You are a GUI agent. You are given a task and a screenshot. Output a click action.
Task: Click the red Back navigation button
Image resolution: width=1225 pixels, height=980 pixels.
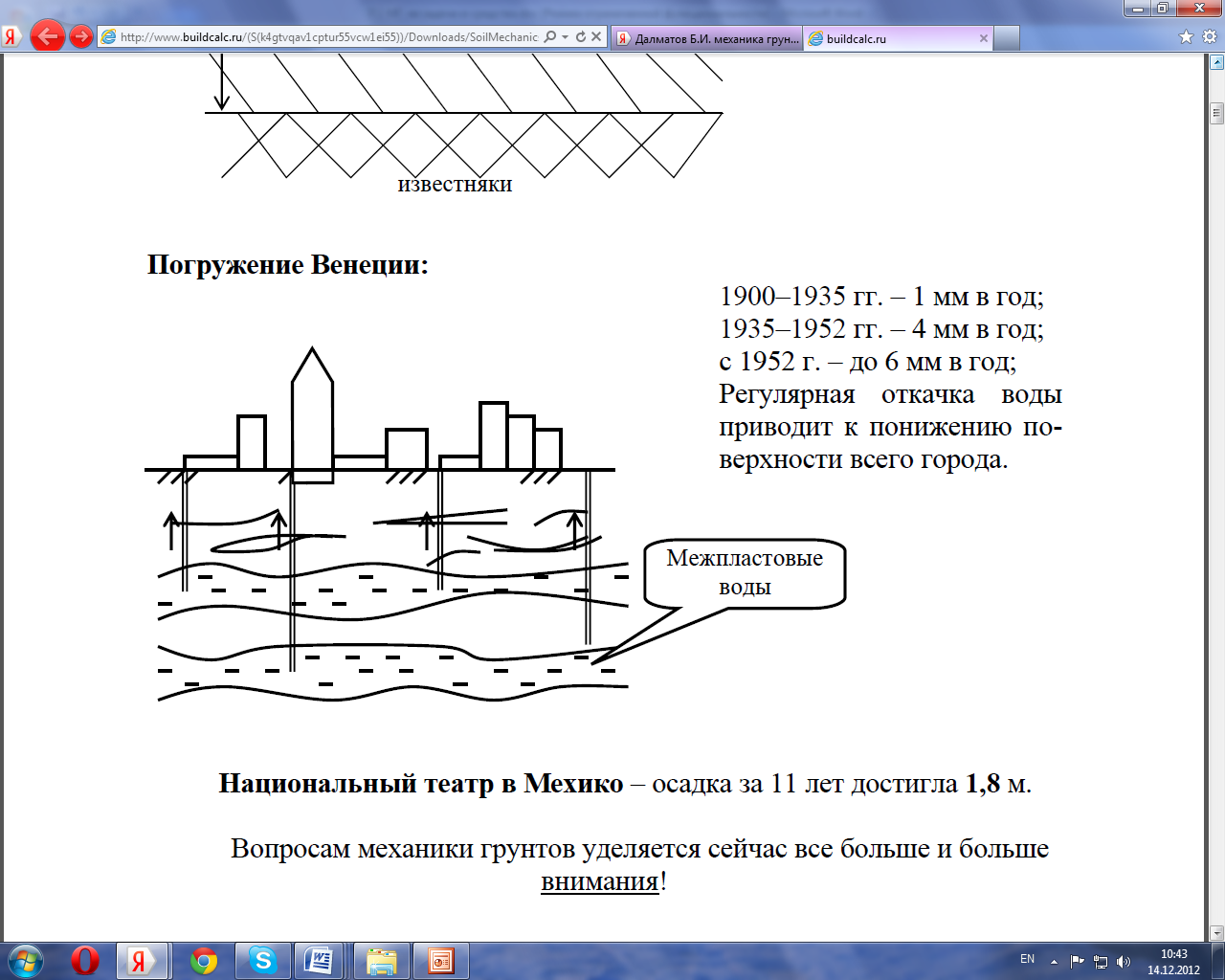click(x=47, y=36)
